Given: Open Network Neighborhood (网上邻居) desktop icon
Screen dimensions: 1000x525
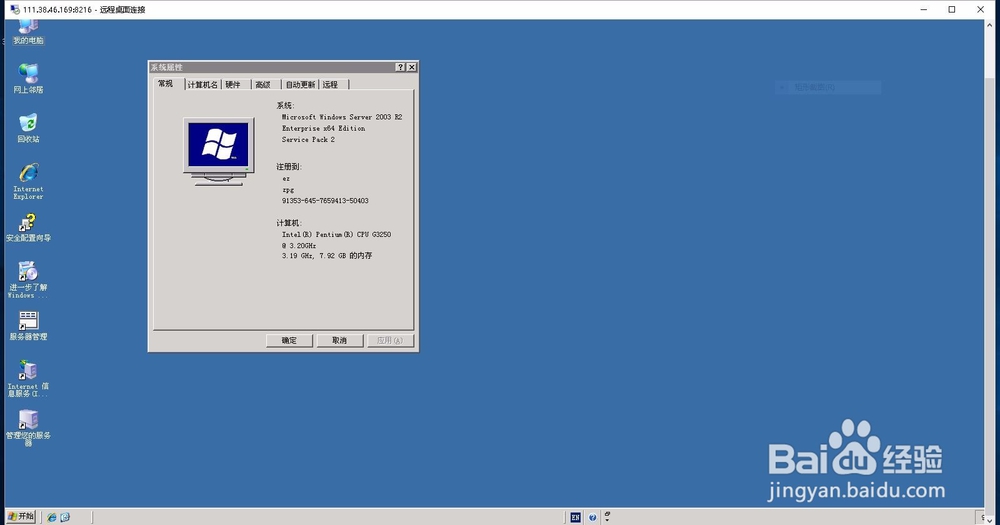Looking at the screenshot, I should click(28, 78).
